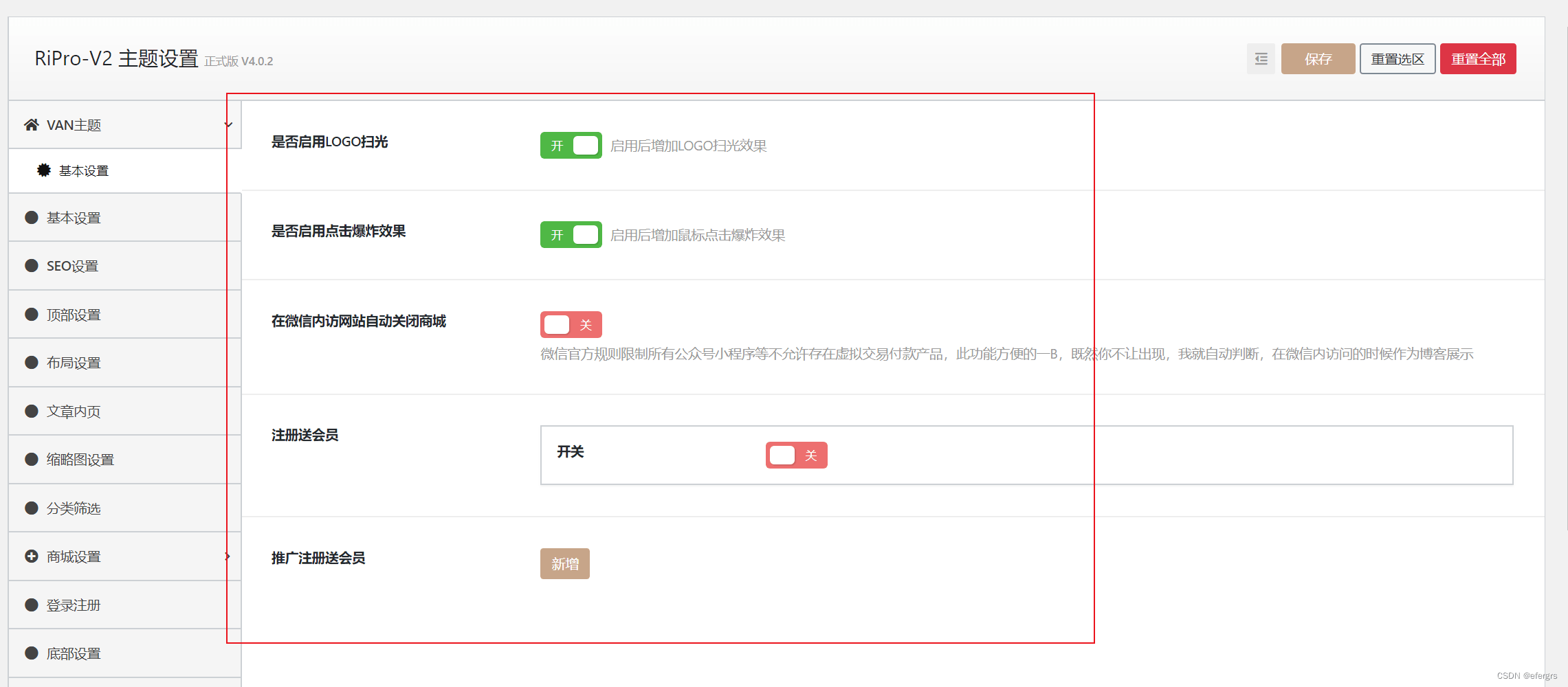Image resolution: width=1568 pixels, height=687 pixels.
Task: Click the circle icon beside 布局设置
Action: tap(30, 362)
